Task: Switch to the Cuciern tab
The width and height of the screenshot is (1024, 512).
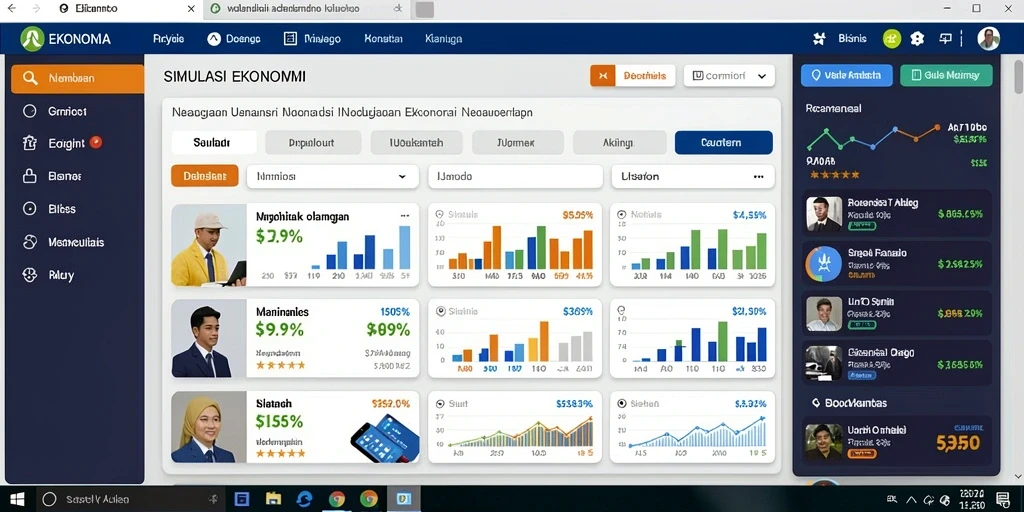Action: (x=723, y=142)
